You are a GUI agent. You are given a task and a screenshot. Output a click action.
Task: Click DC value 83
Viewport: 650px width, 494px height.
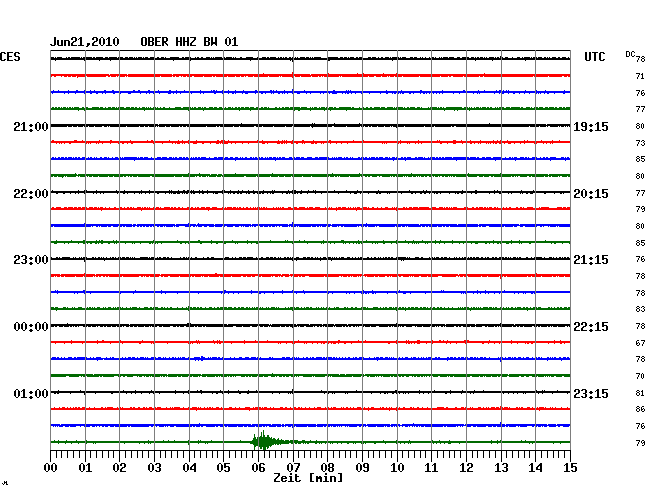640,309
